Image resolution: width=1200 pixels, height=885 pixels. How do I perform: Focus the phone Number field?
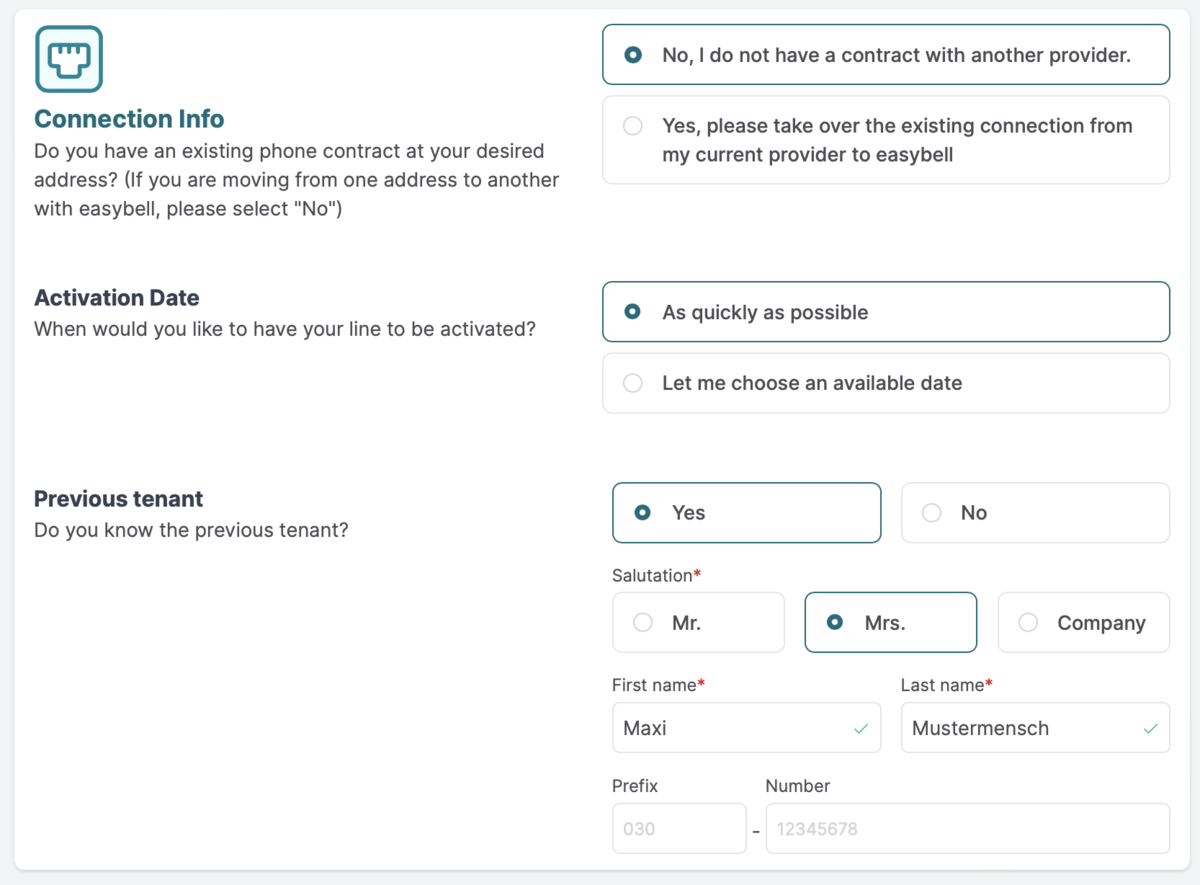pyautogui.click(x=966, y=829)
